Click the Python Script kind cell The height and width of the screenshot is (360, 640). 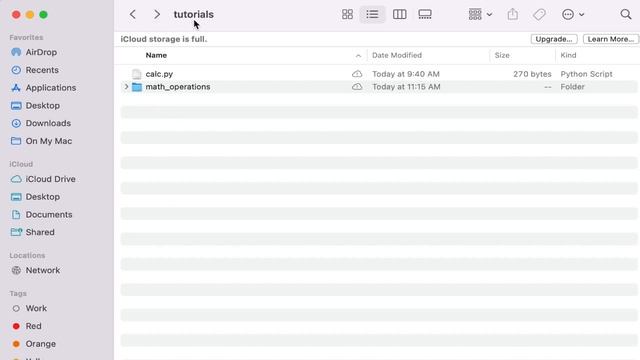pyautogui.click(x=586, y=74)
